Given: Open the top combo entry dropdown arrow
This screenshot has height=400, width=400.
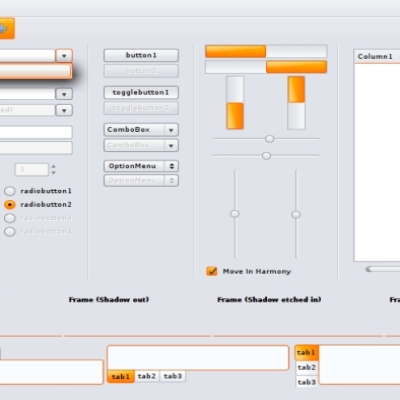Looking at the screenshot, I should point(64,56).
